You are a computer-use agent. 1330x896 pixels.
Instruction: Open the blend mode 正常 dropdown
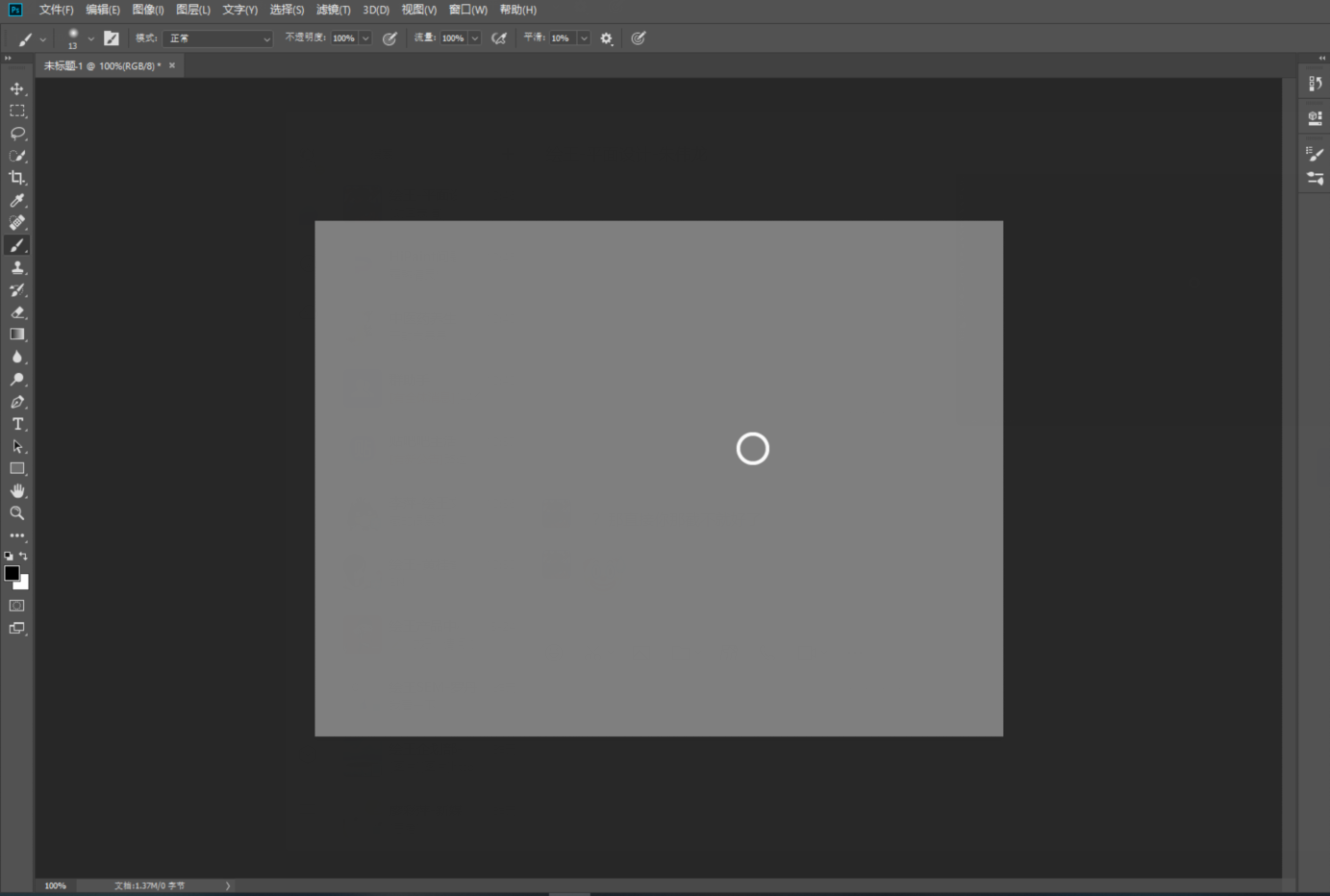[x=218, y=38]
